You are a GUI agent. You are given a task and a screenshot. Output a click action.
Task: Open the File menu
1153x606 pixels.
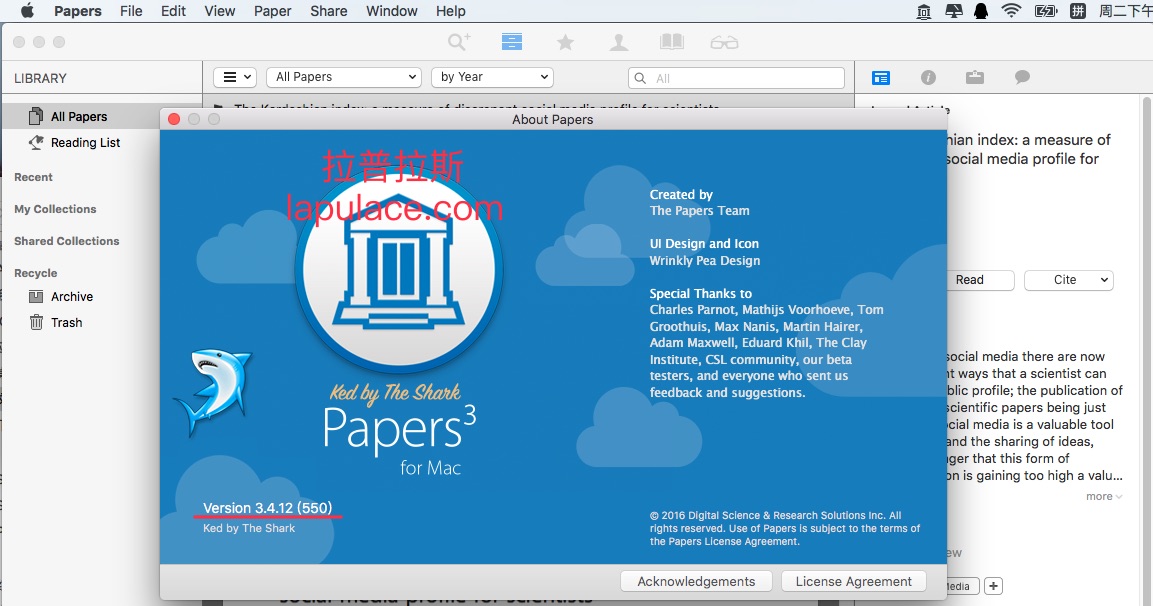tap(131, 11)
